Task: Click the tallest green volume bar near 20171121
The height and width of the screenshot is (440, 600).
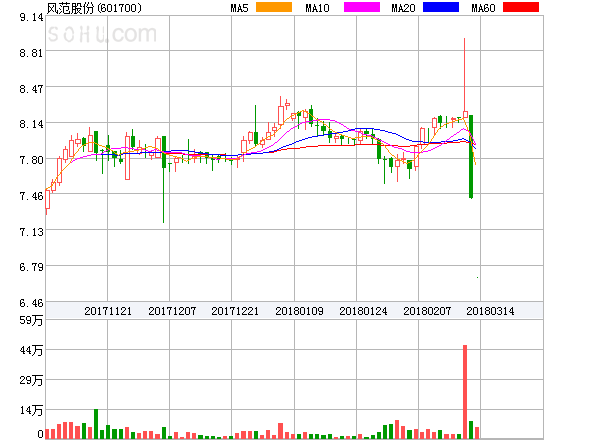Action: (96, 424)
